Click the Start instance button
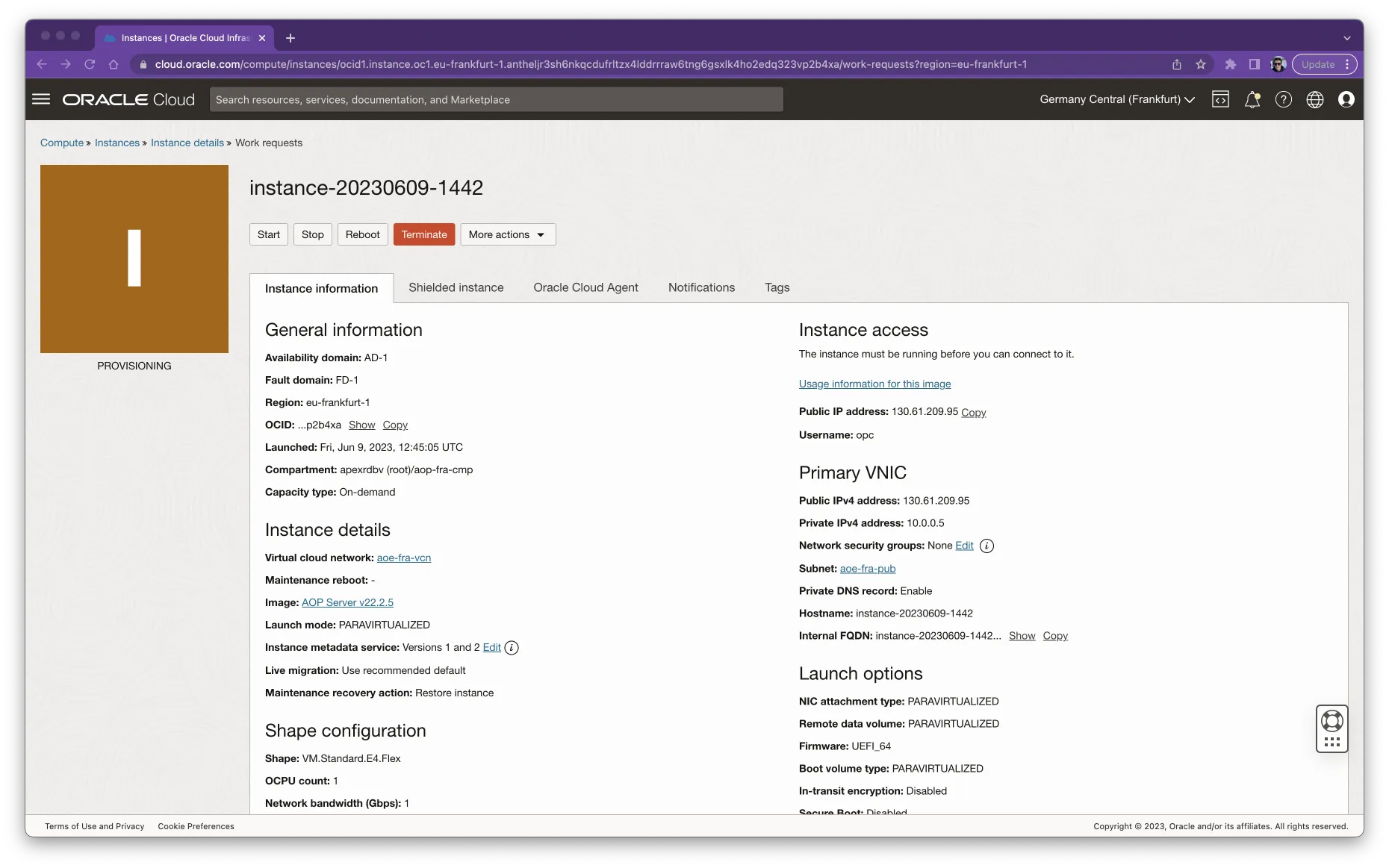The height and width of the screenshot is (868, 1389). click(x=269, y=234)
